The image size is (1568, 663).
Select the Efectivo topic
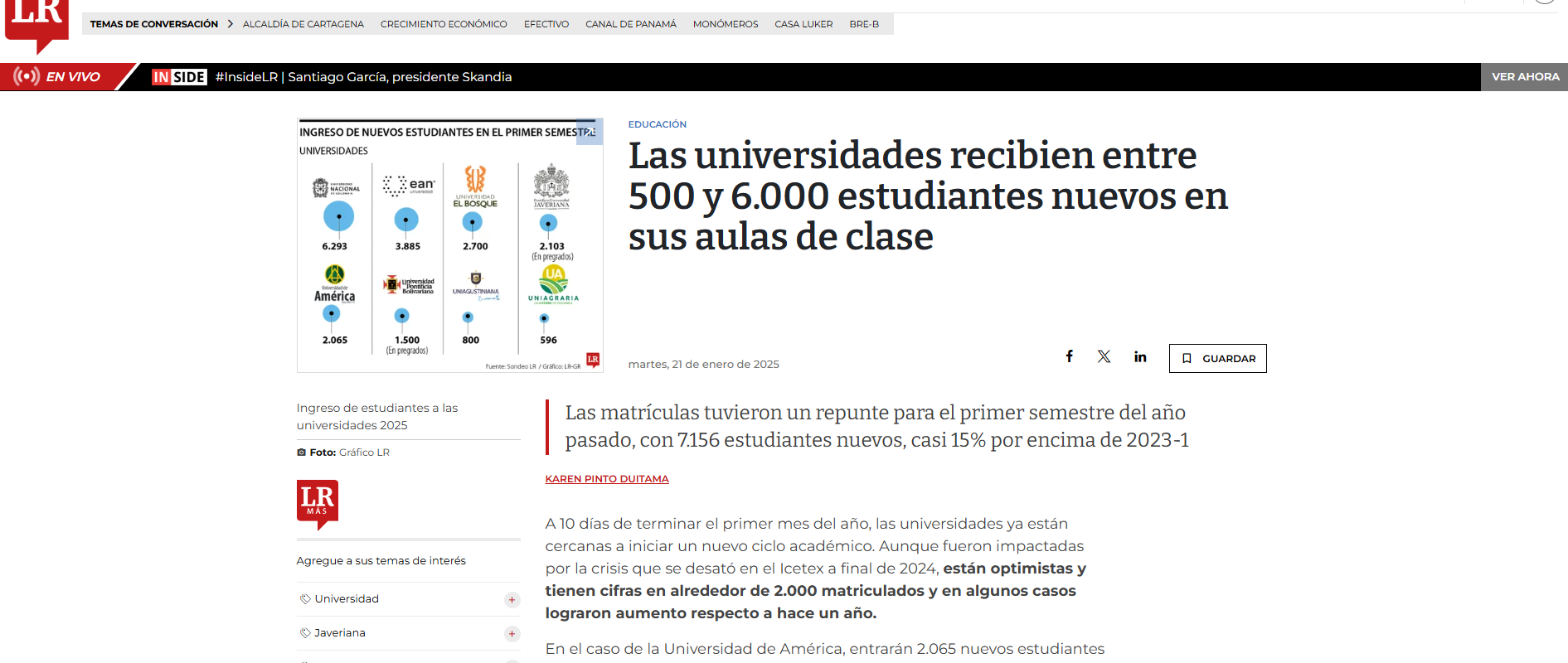pyautogui.click(x=546, y=24)
